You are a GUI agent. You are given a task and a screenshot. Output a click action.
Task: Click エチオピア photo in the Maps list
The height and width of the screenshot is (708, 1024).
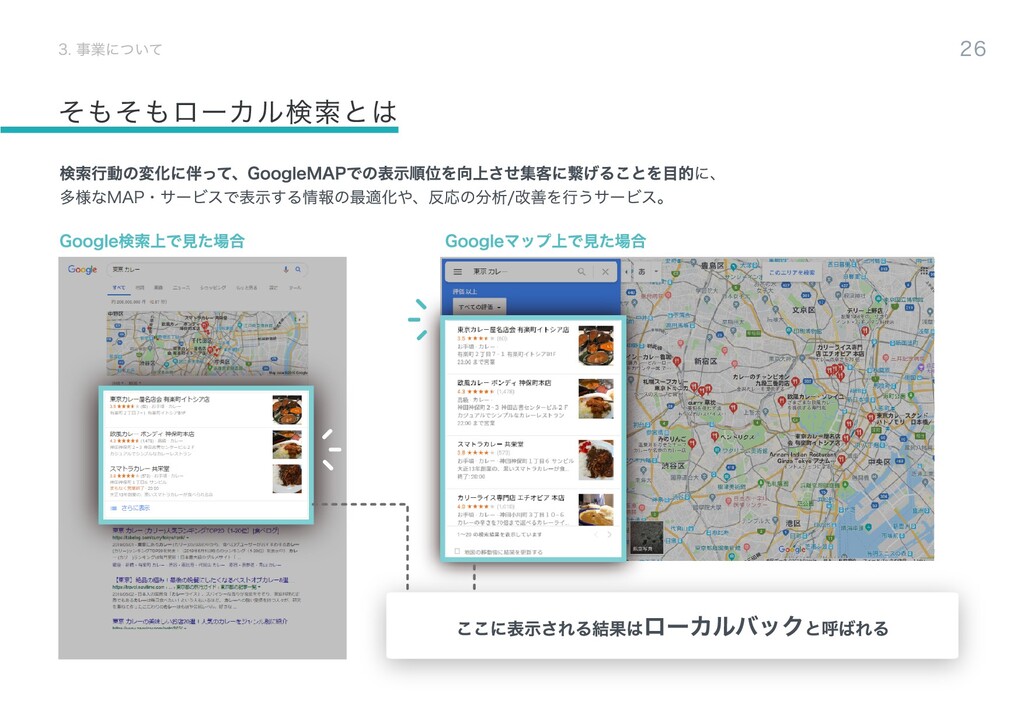[x=596, y=509]
